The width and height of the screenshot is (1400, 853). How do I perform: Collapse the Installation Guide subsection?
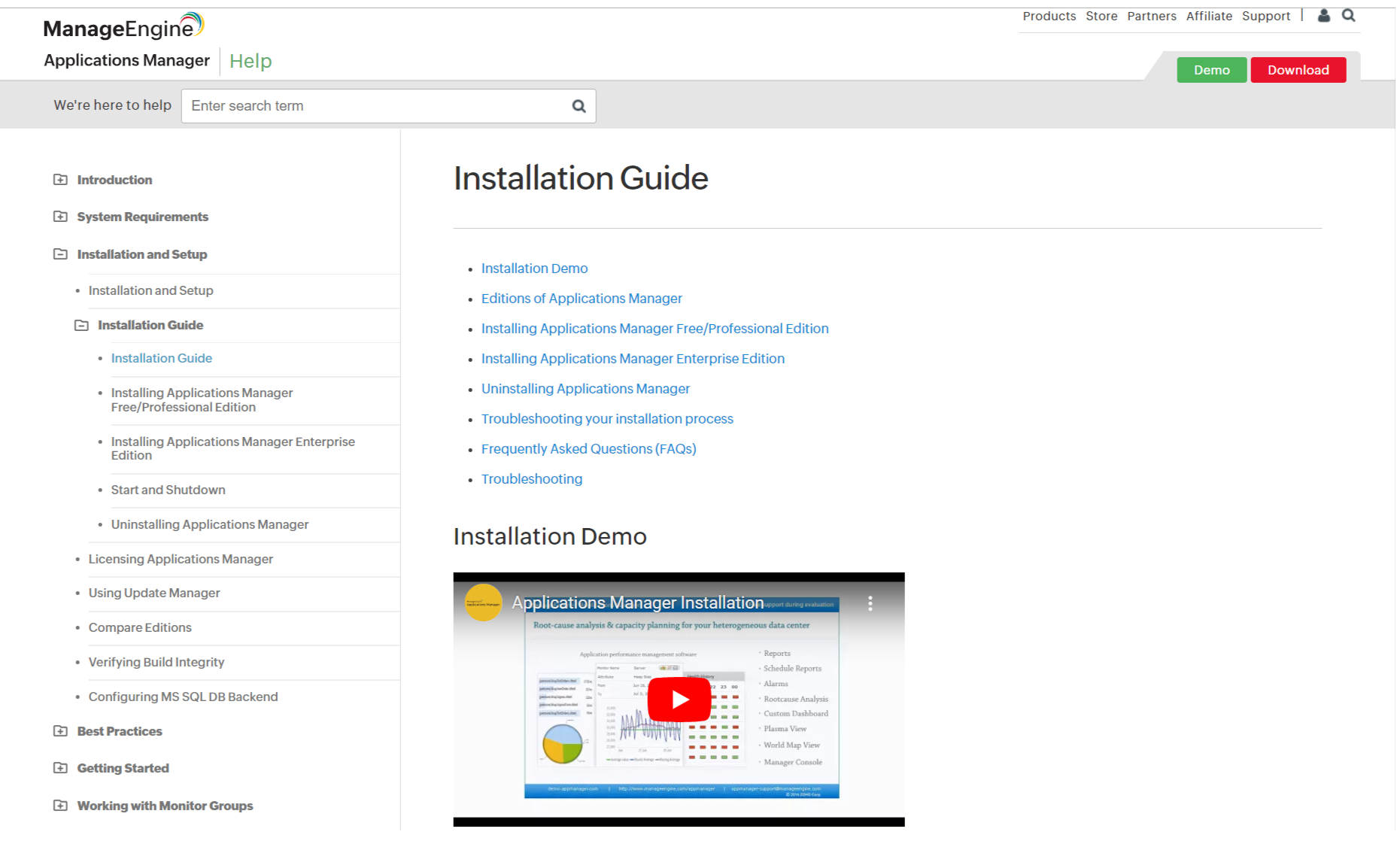(81, 325)
